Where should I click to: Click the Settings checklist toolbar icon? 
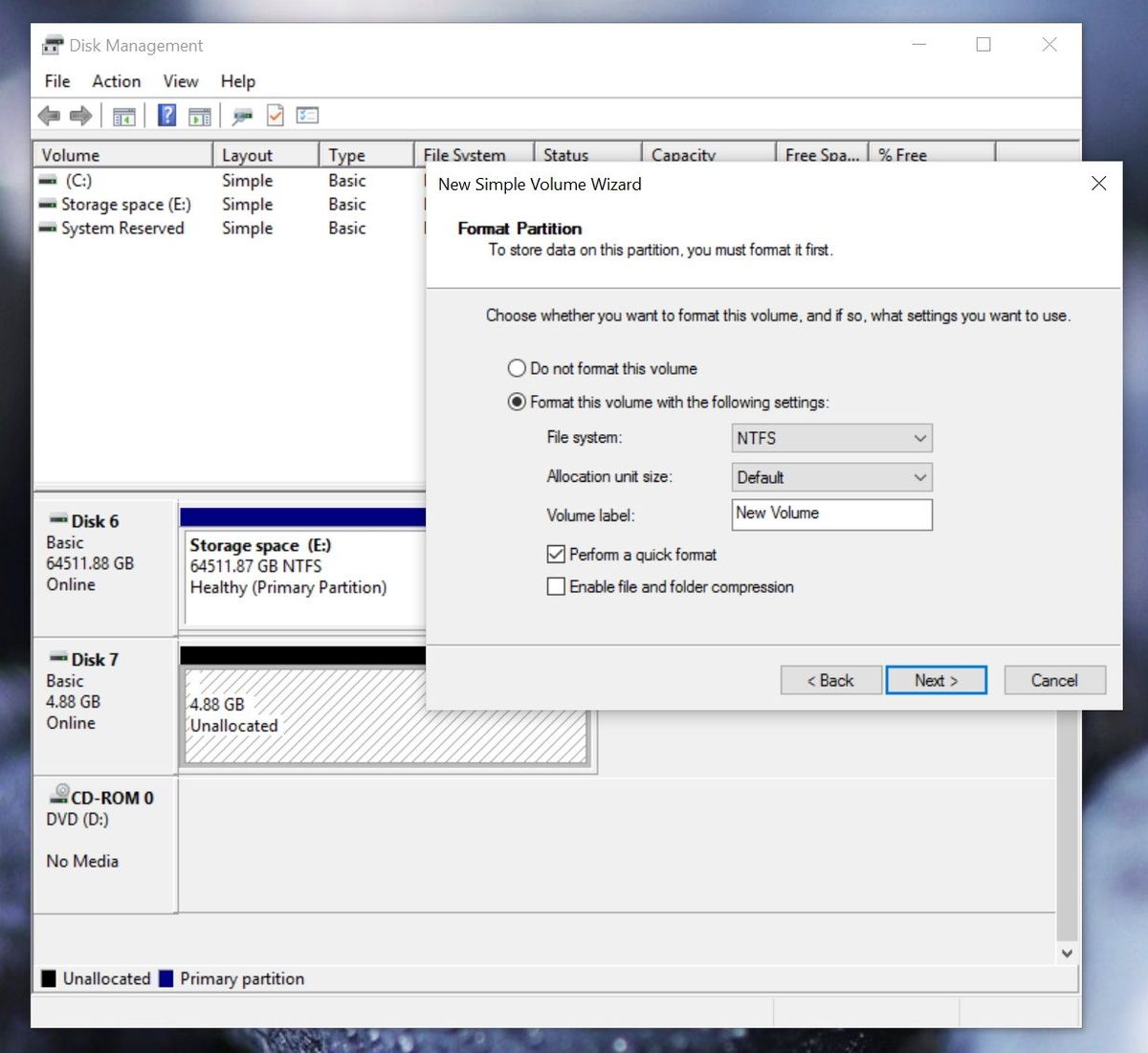[x=307, y=116]
